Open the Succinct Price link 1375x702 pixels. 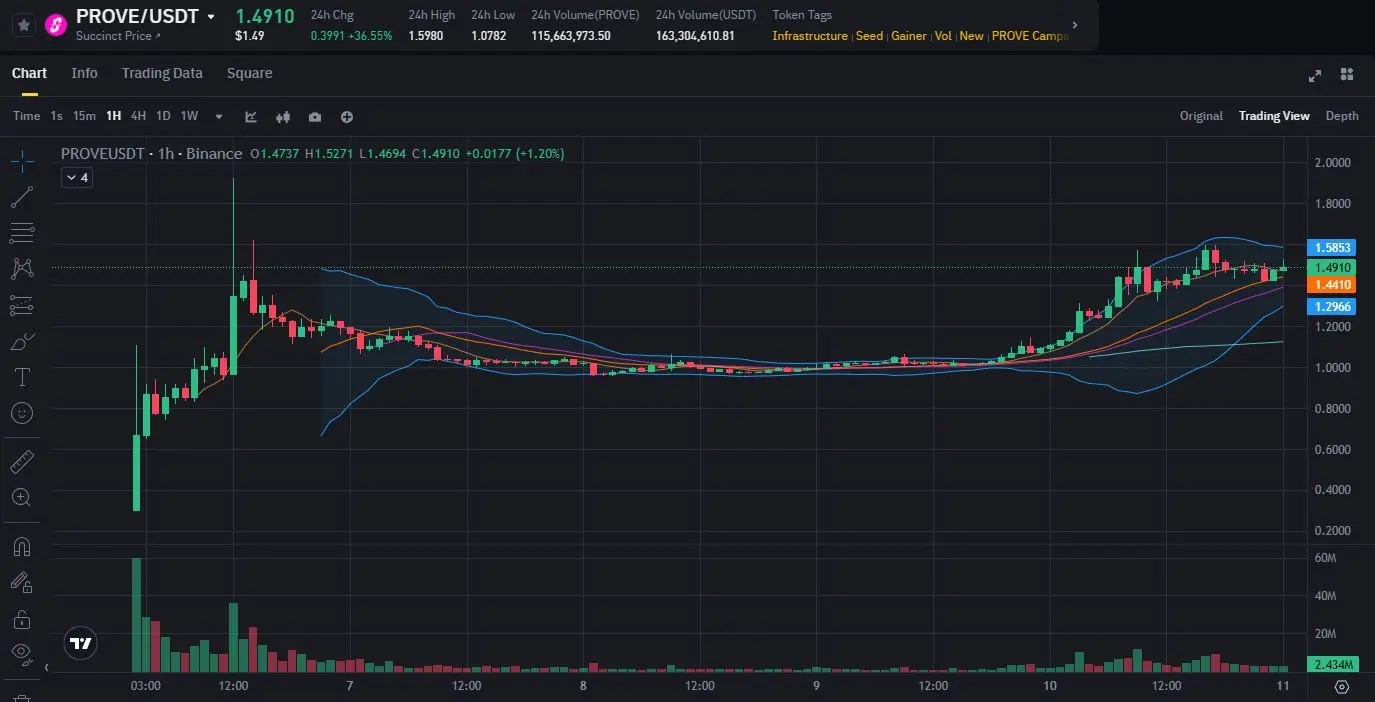click(118, 36)
